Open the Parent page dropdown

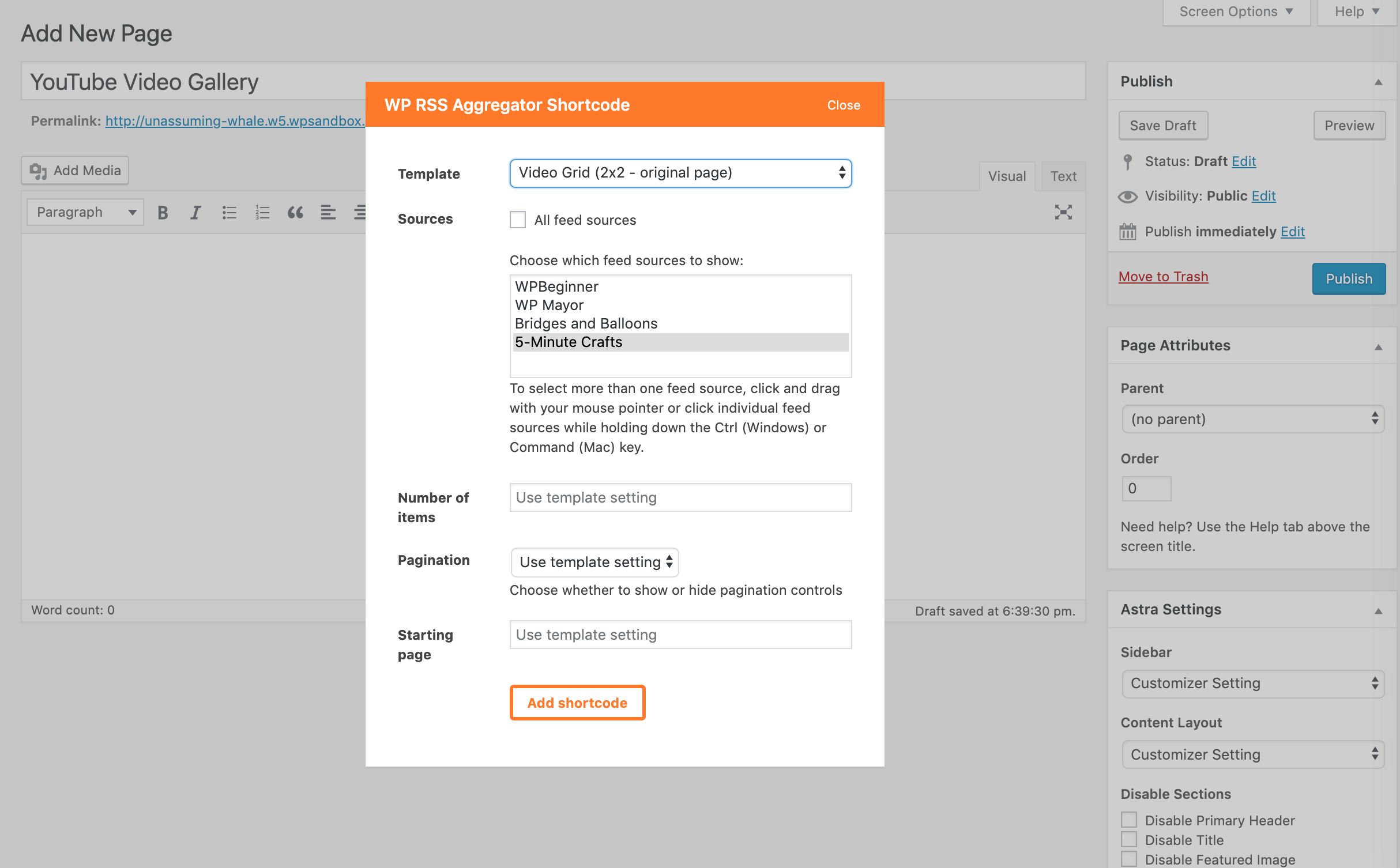coord(1253,419)
